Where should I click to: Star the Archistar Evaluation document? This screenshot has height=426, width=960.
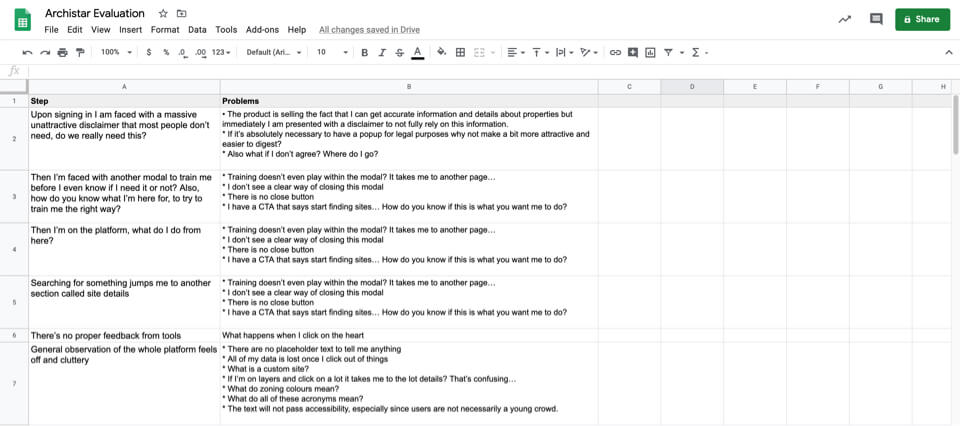coord(163,14)
